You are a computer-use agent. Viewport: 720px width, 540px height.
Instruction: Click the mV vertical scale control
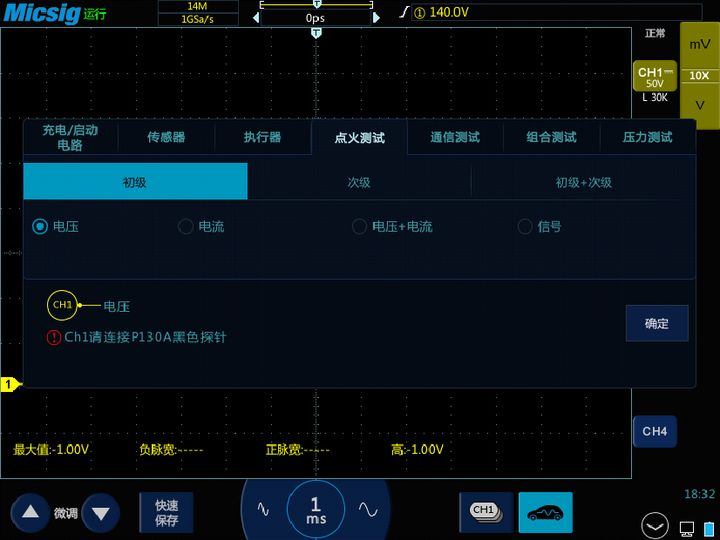pos(699,45)
